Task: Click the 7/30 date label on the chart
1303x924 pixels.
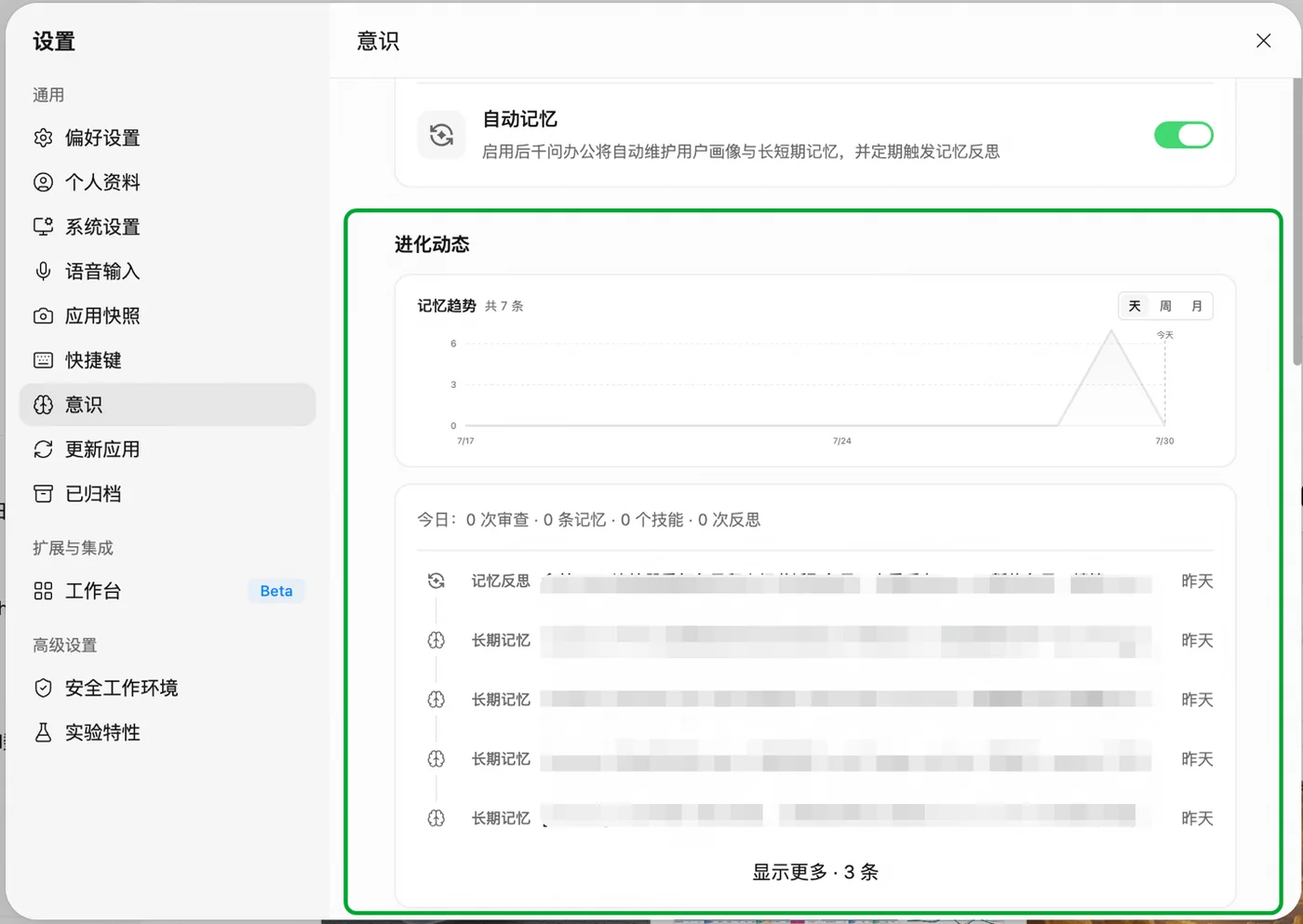Action: pyautogui.click(x=1164, y=441)
